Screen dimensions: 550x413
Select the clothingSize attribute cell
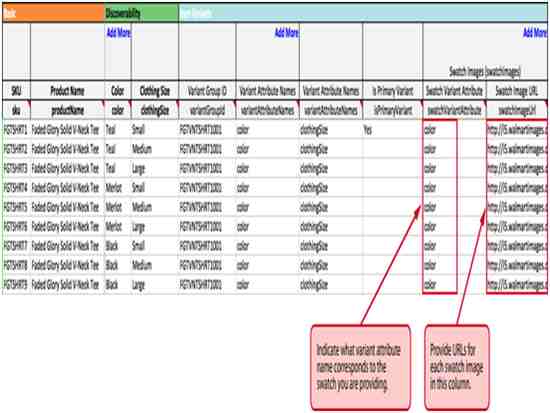click(155, 111)
